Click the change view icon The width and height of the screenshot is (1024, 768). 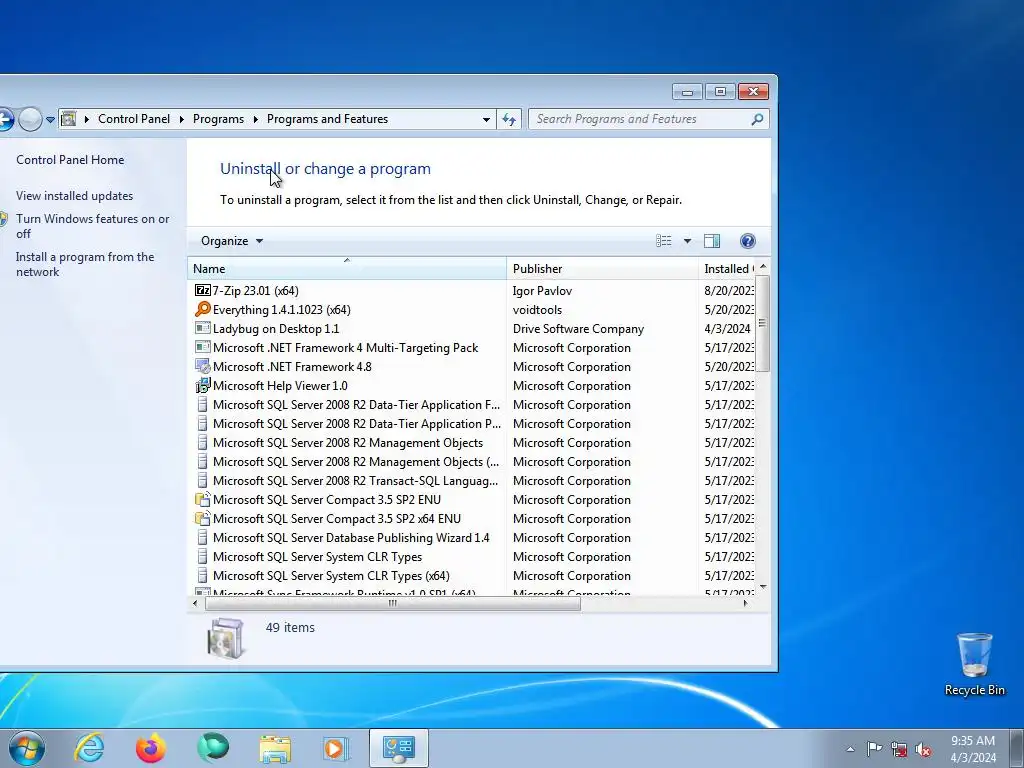(664, 241)
